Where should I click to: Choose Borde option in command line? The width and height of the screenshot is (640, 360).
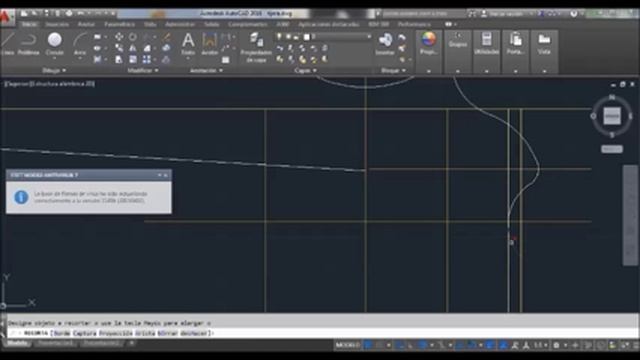(x=61, y=333)
